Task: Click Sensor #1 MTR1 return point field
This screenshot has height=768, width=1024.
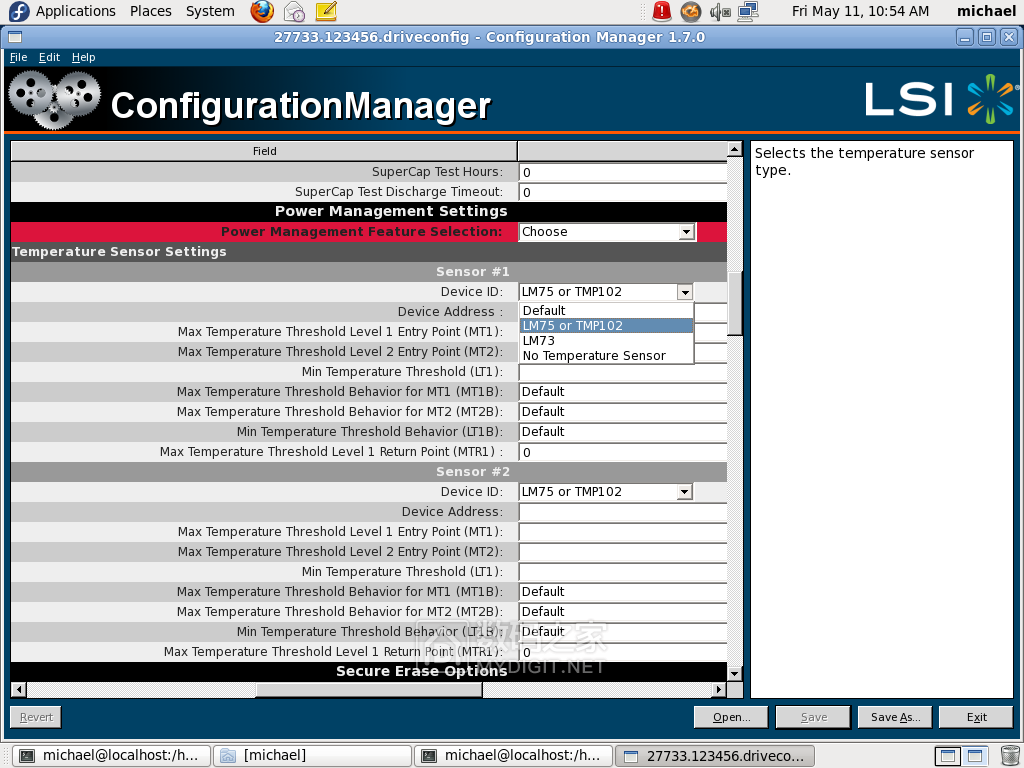Action: coord(623,453)
